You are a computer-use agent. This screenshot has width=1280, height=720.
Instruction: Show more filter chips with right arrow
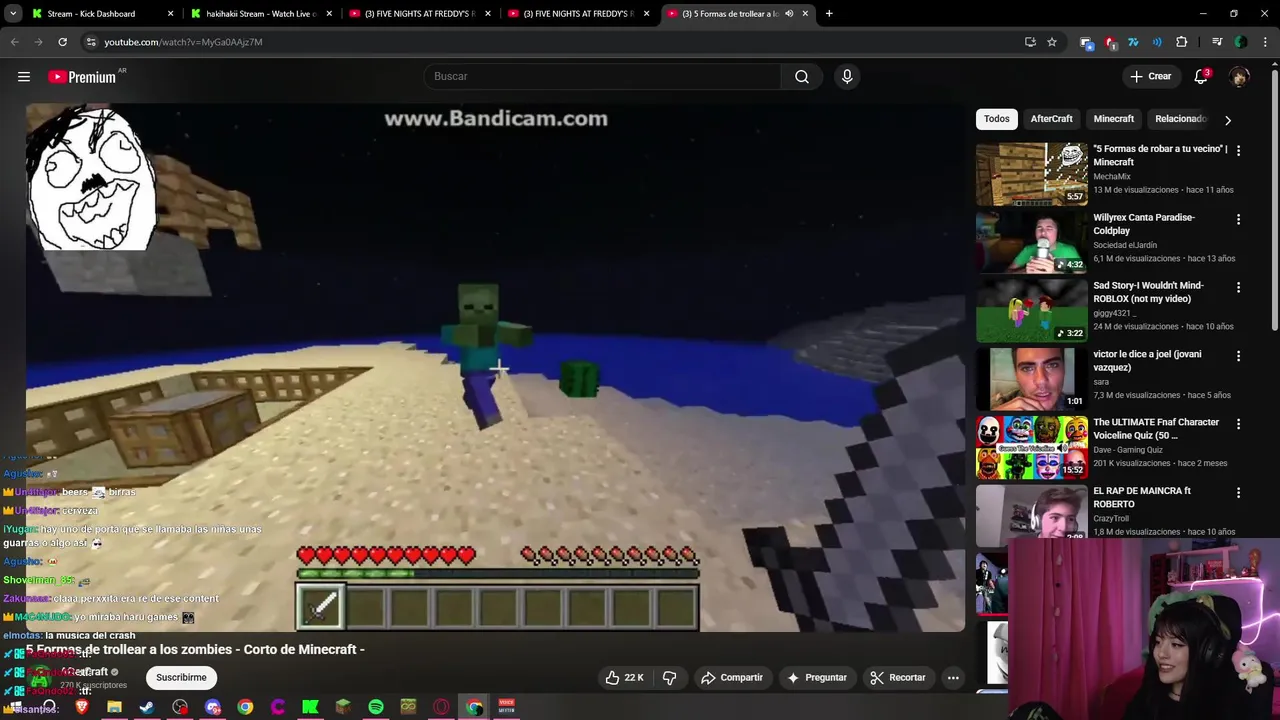[x=1228, y=120]
